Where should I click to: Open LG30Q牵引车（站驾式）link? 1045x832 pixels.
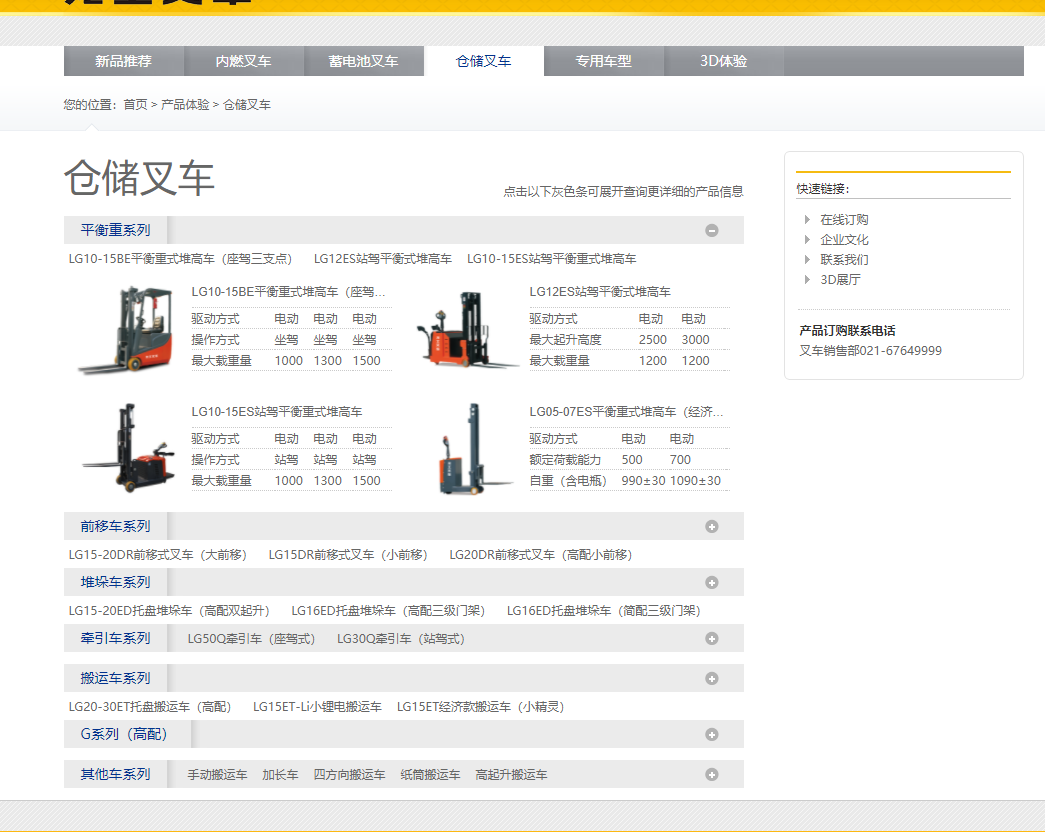401,639
